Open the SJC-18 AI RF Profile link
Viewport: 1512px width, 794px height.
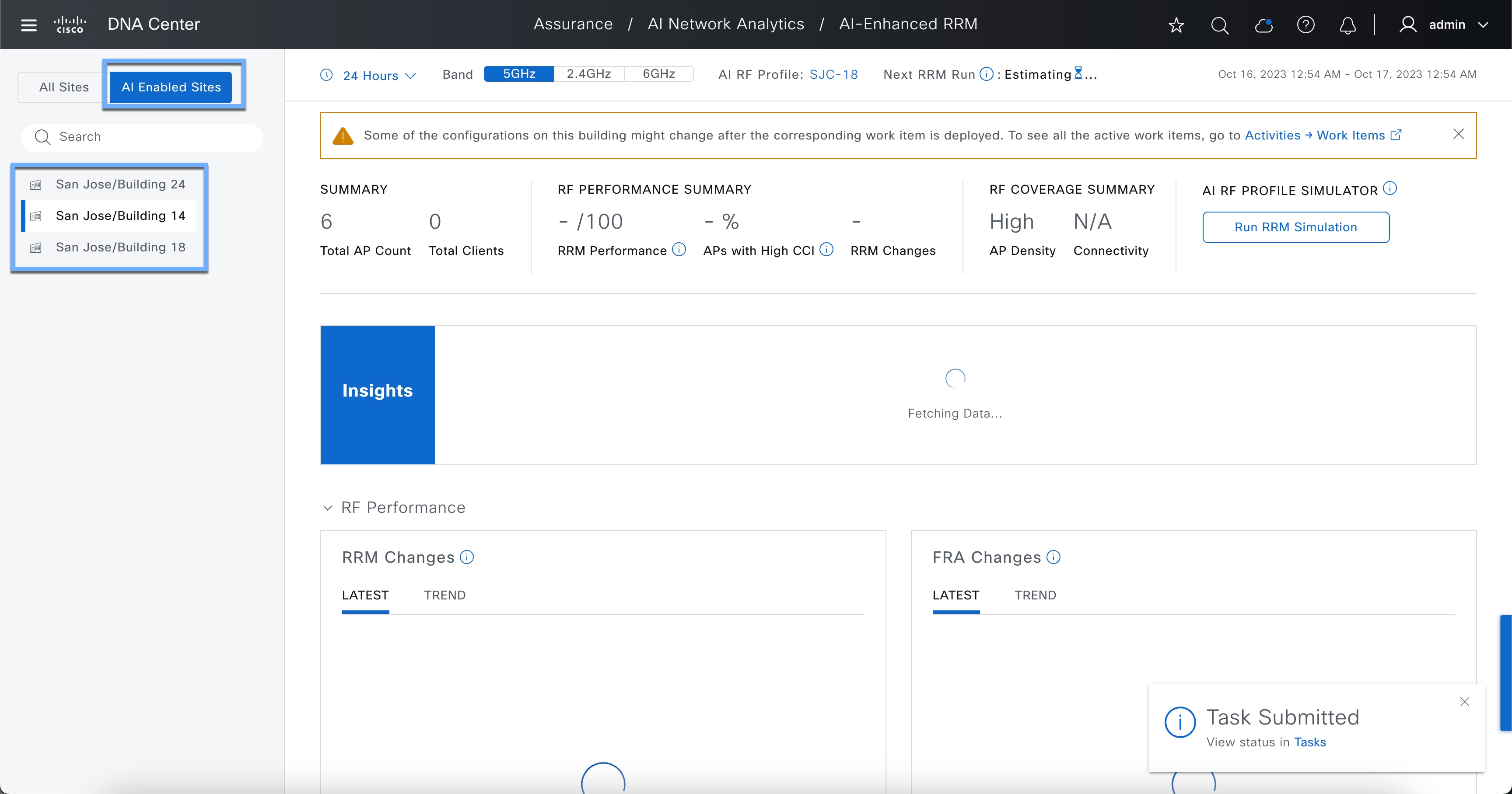833,74
